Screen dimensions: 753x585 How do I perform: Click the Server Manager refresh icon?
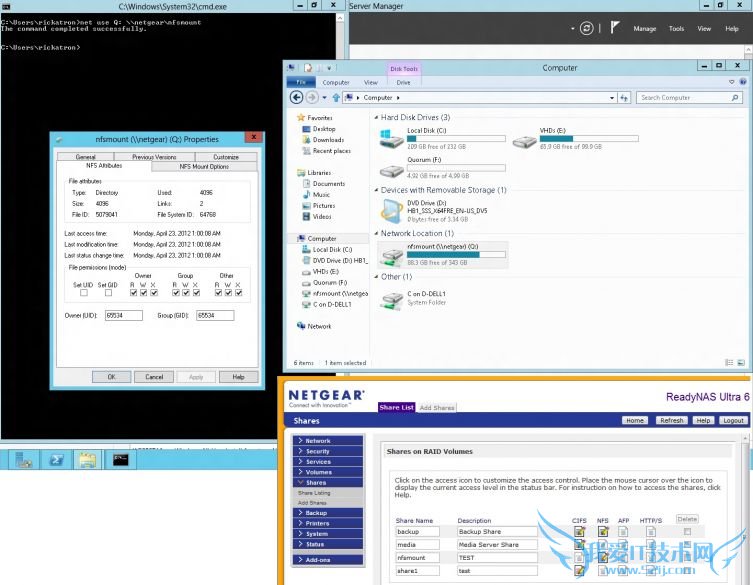(x=586, y=28)
